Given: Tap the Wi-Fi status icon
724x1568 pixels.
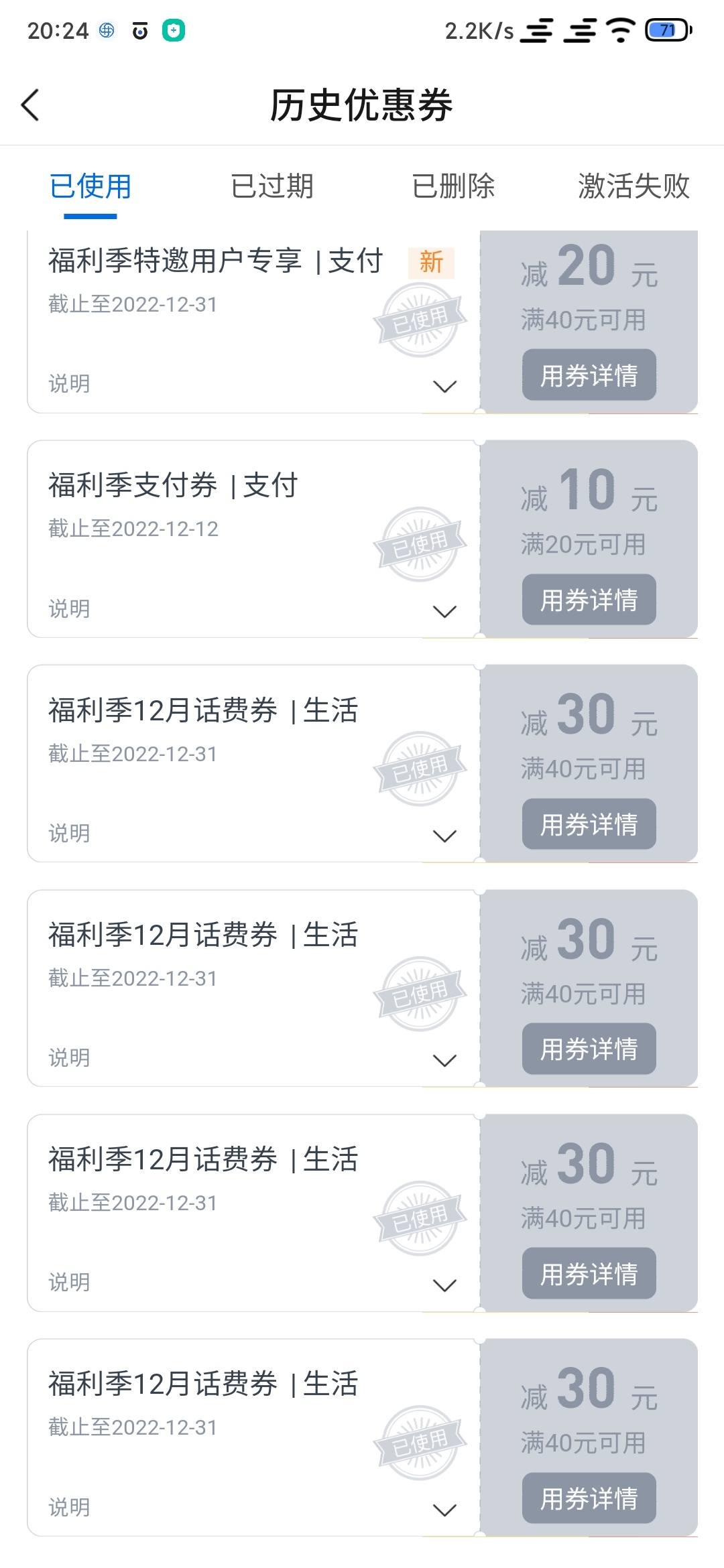Looking at the screenshot, I should [x=621, y=30].
